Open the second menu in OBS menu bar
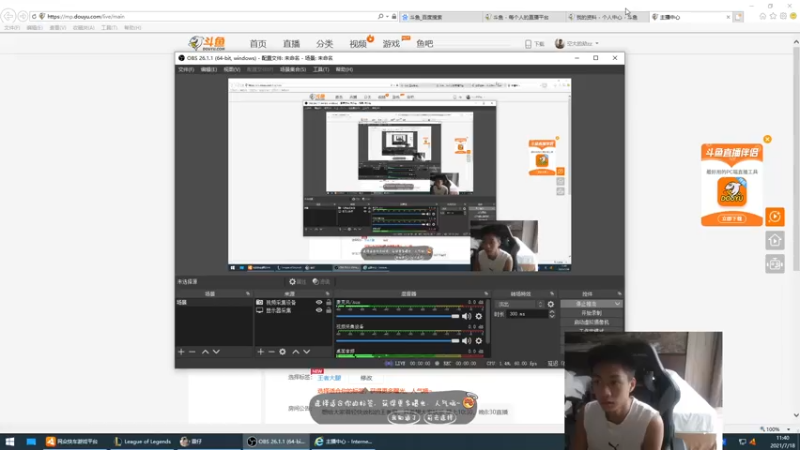 click(209, 69)
